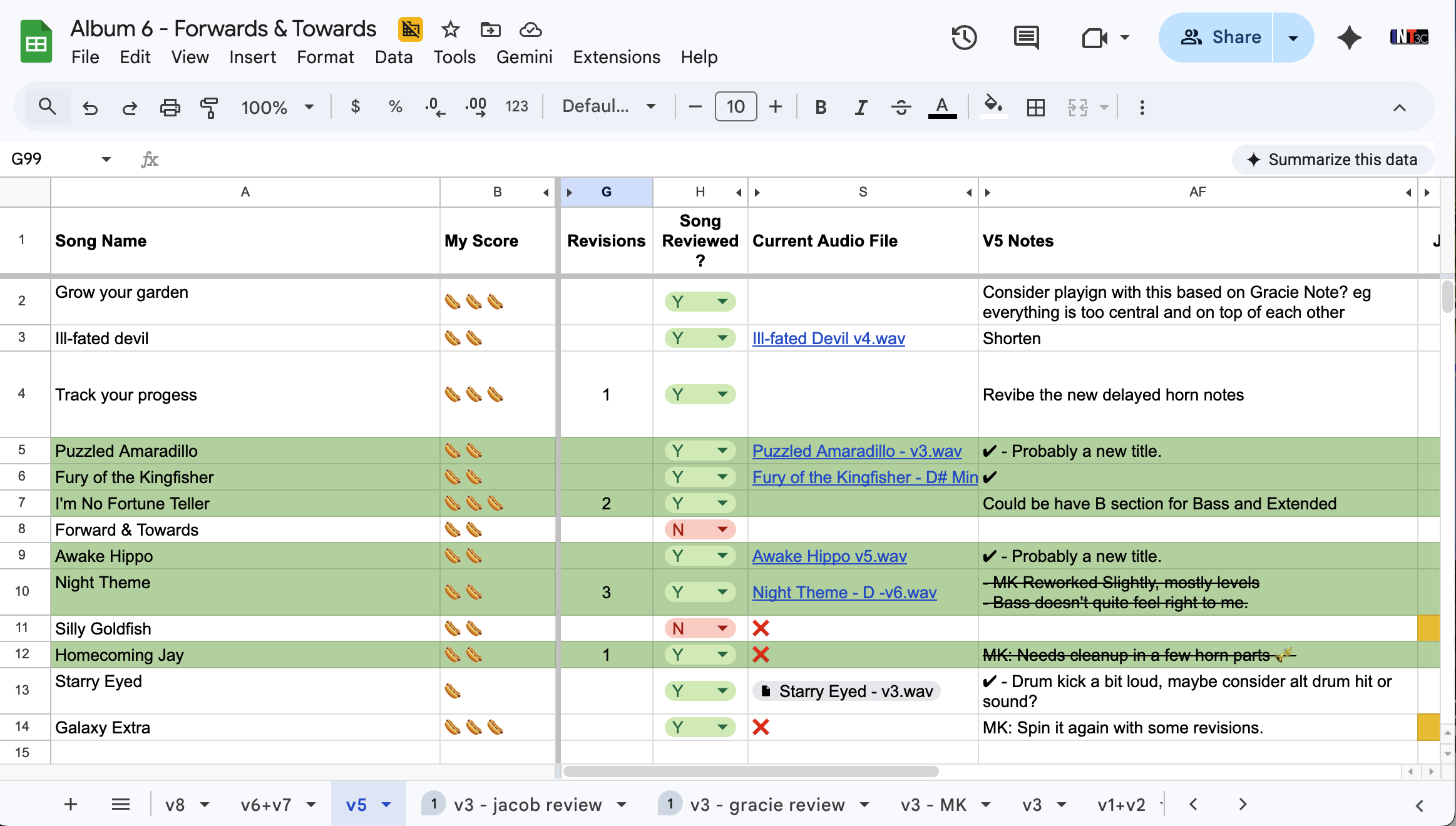
Task: Open the font family Default dropdown
Action: [x=608, y=106]
